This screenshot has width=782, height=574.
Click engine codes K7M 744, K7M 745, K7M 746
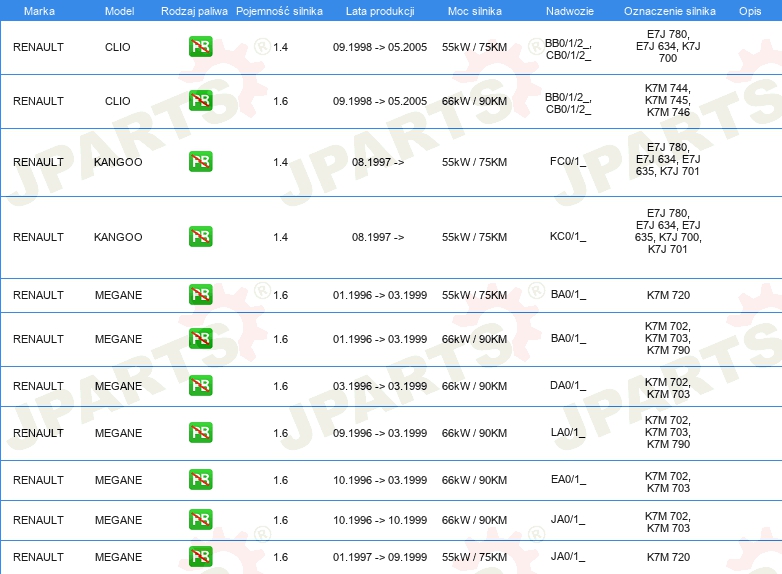coord(668,100)
